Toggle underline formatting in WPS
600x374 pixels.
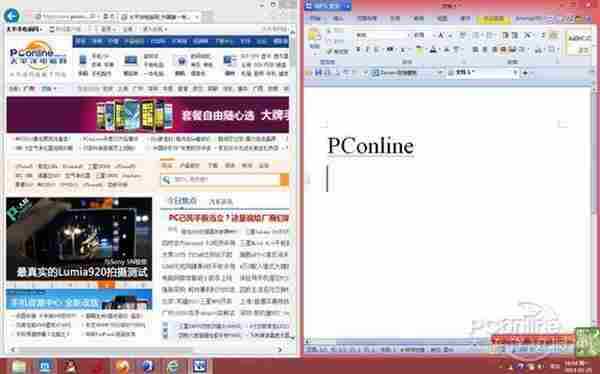[x=377, y=49]
